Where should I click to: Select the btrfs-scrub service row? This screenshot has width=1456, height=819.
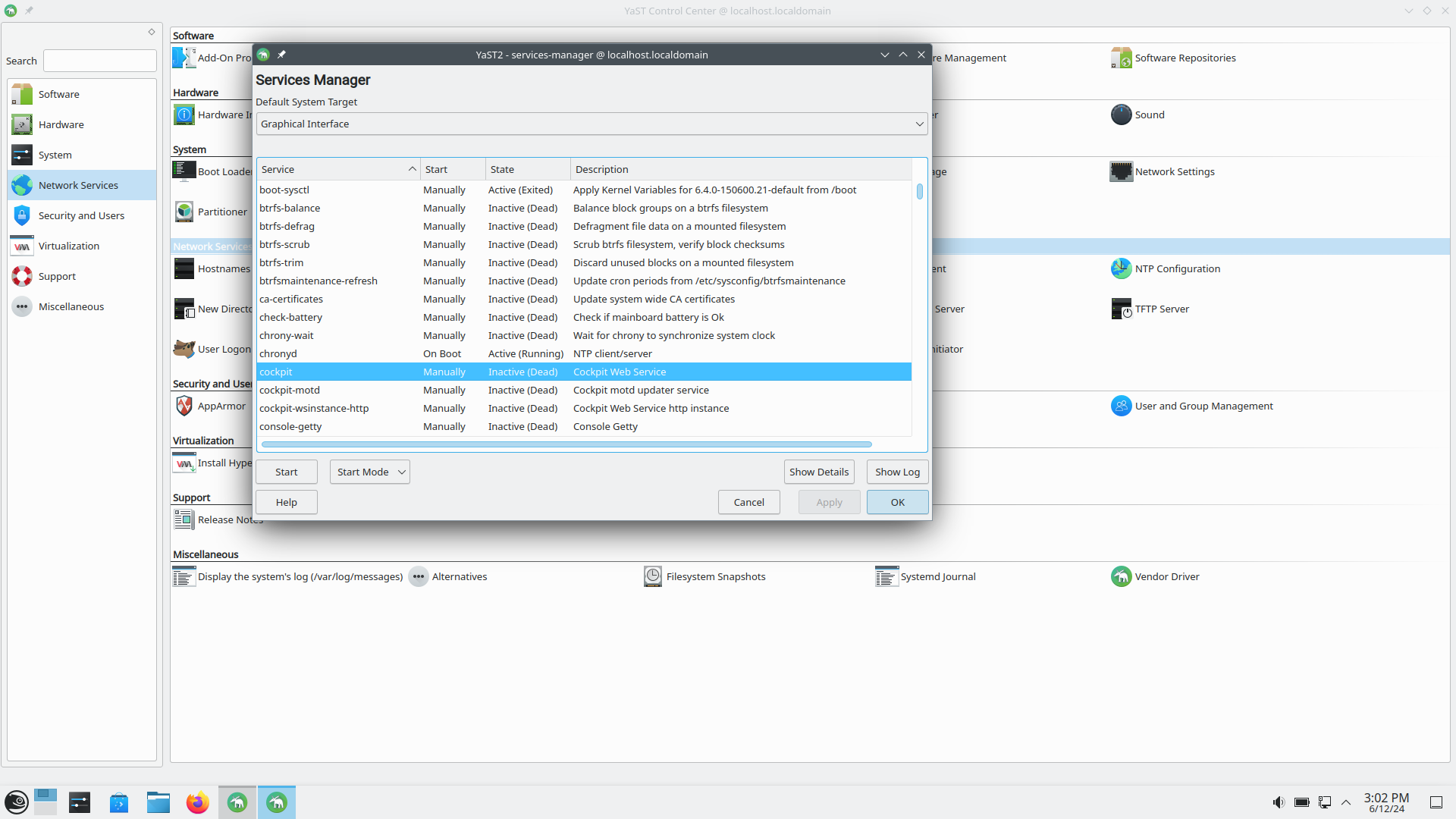584,244
